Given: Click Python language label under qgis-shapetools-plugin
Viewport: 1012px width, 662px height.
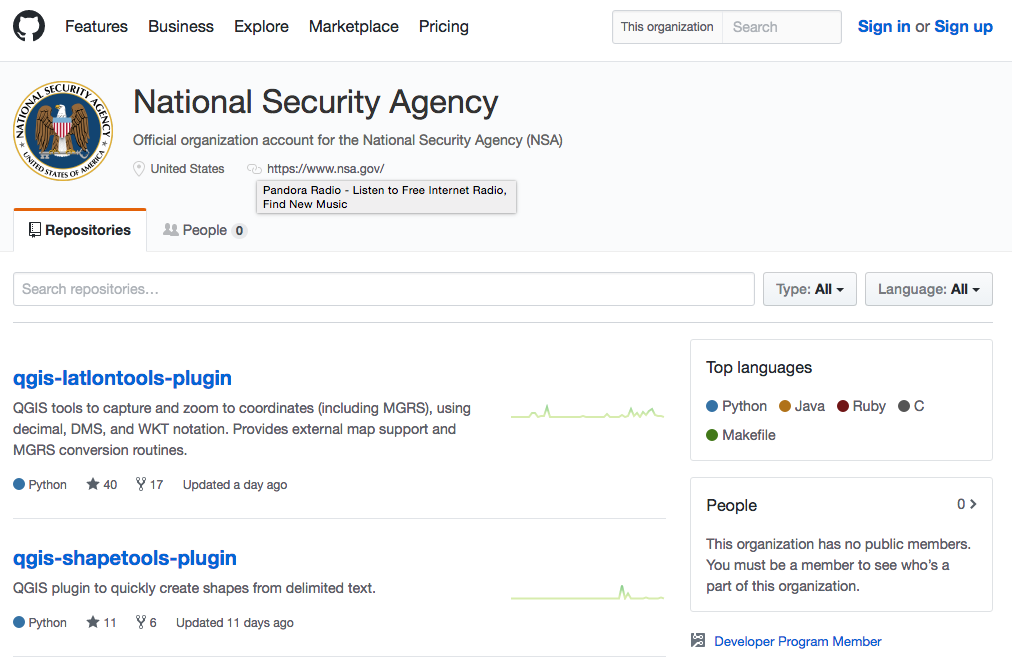Looking at the screenshot, I should [47, 623].
